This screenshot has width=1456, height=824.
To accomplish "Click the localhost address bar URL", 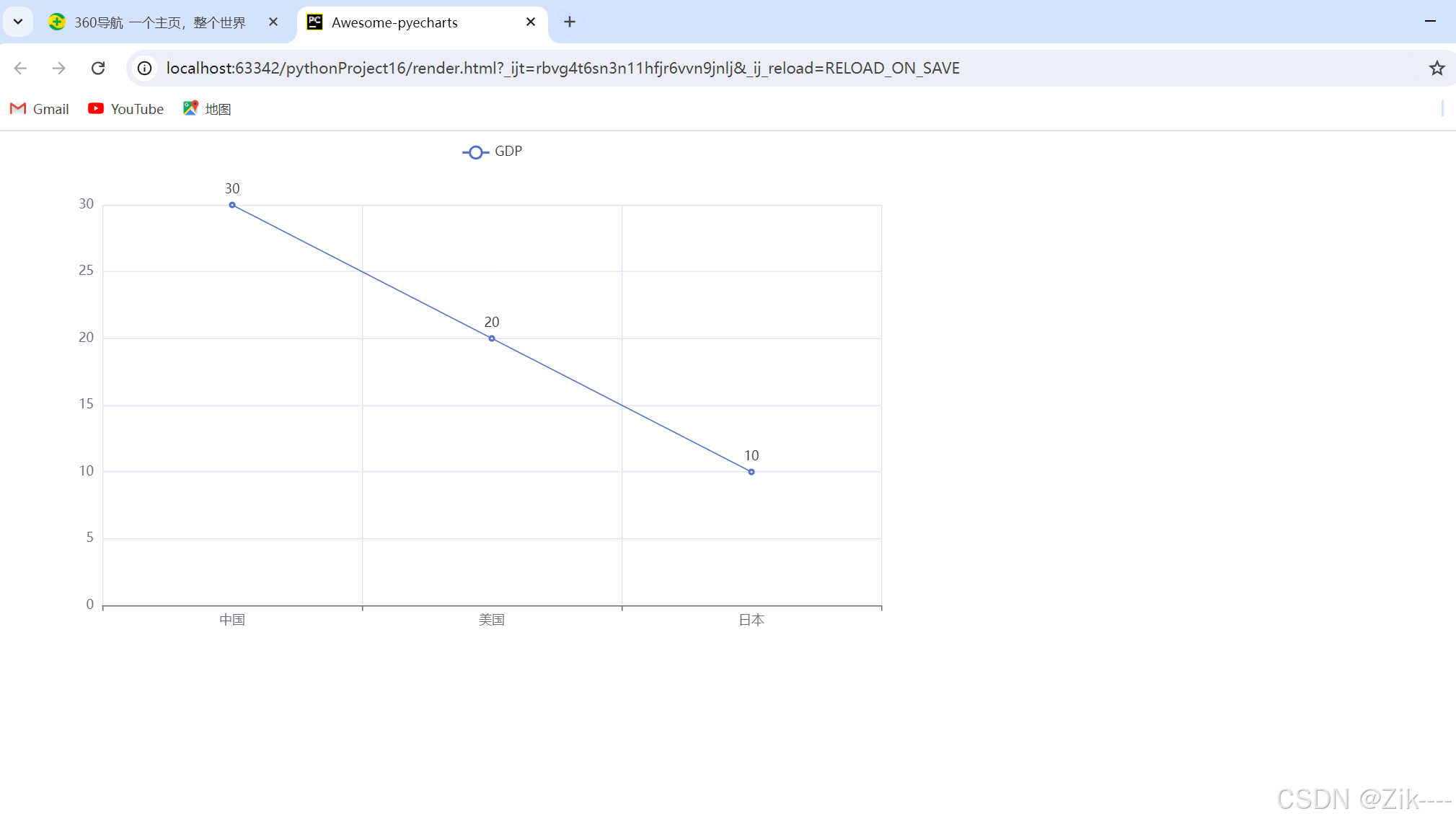I will click(x=562, y=69).
